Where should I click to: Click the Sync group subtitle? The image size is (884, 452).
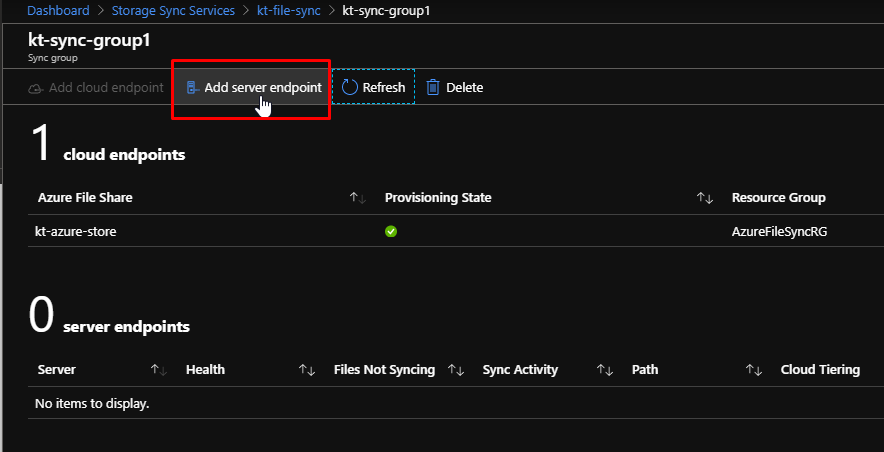coord(52,57)
